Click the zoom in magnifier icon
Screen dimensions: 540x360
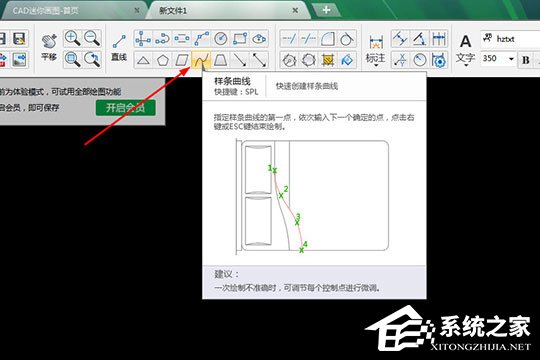(x=72, y=38)
